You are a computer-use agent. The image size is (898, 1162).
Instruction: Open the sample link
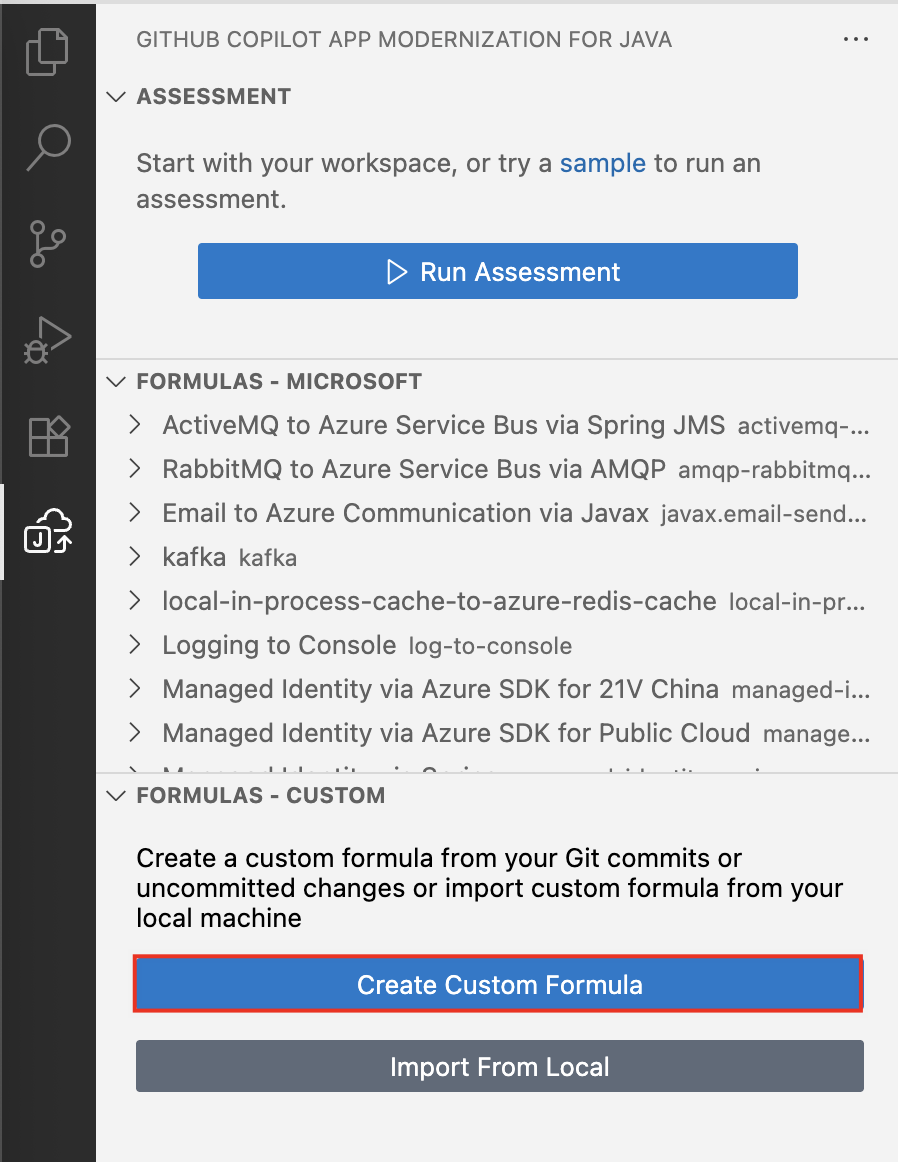coord(602,163)
